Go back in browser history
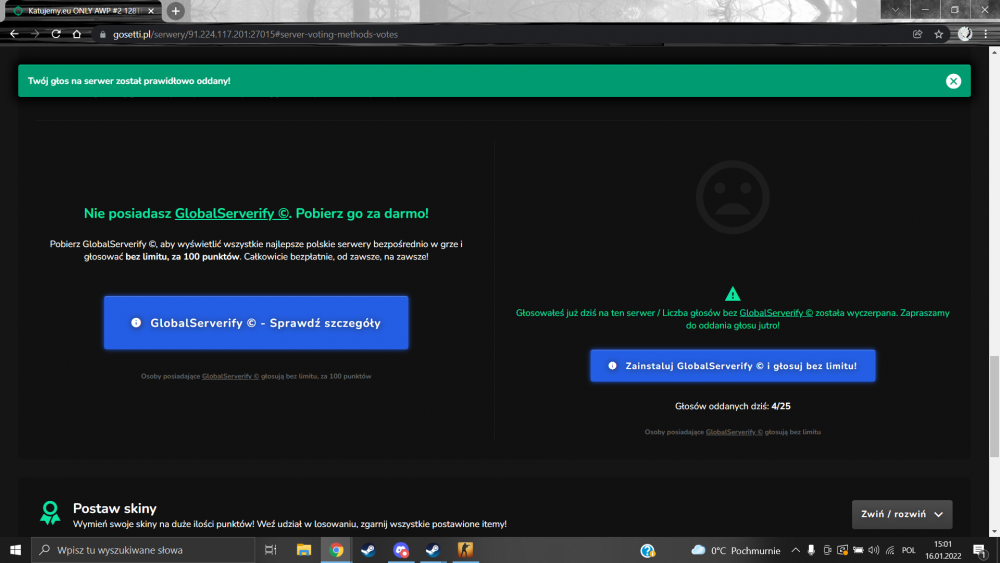1000x563 pixels. click(x=14, y=34)
